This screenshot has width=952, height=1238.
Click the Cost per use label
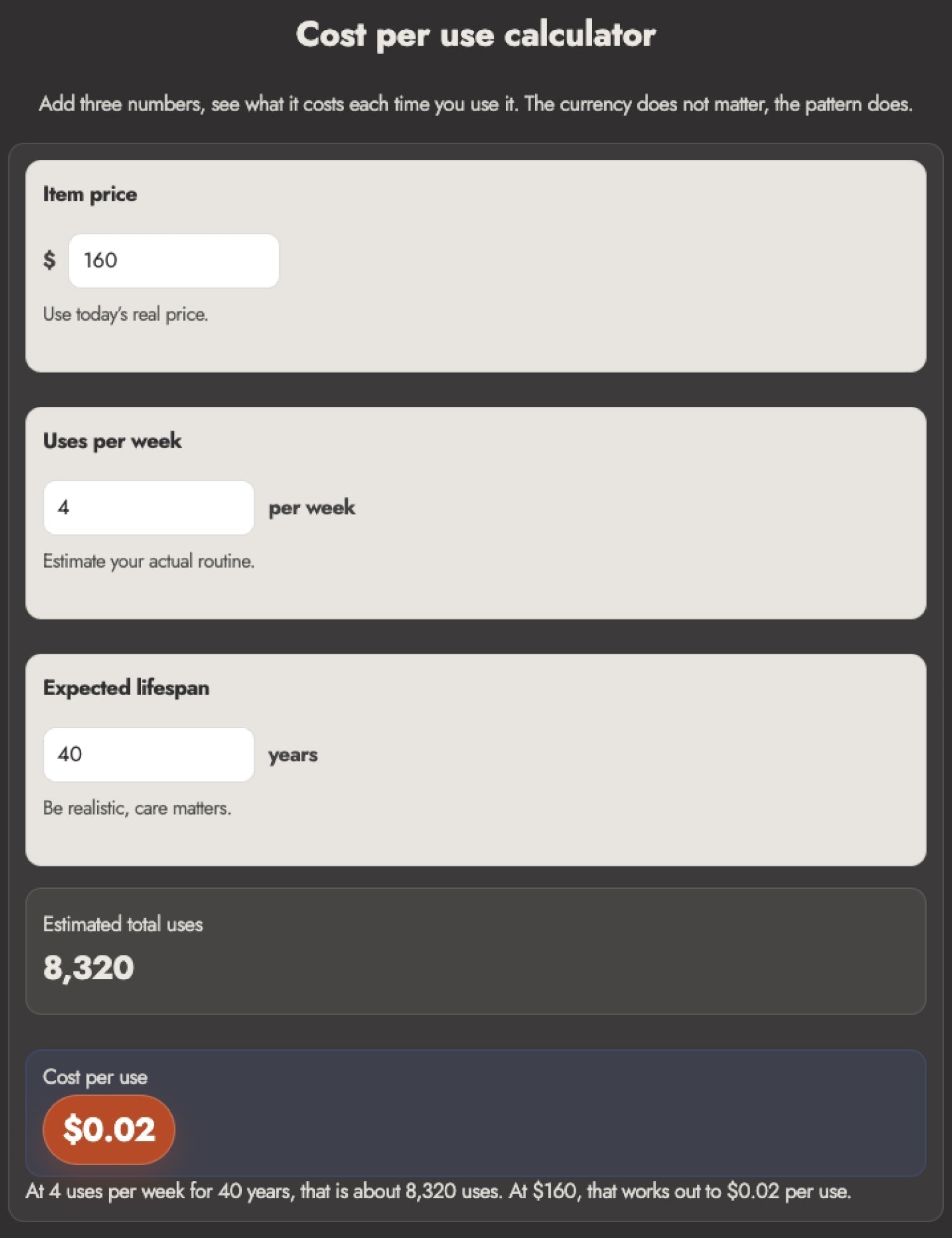point(94,1077)
